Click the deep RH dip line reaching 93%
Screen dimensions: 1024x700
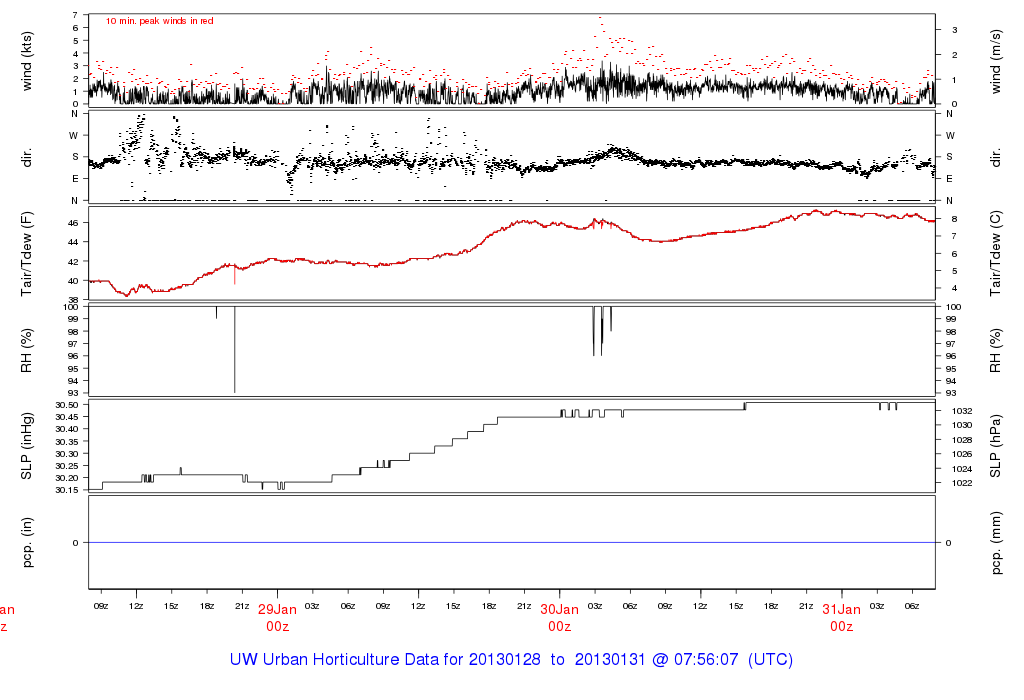click(234, 350)
